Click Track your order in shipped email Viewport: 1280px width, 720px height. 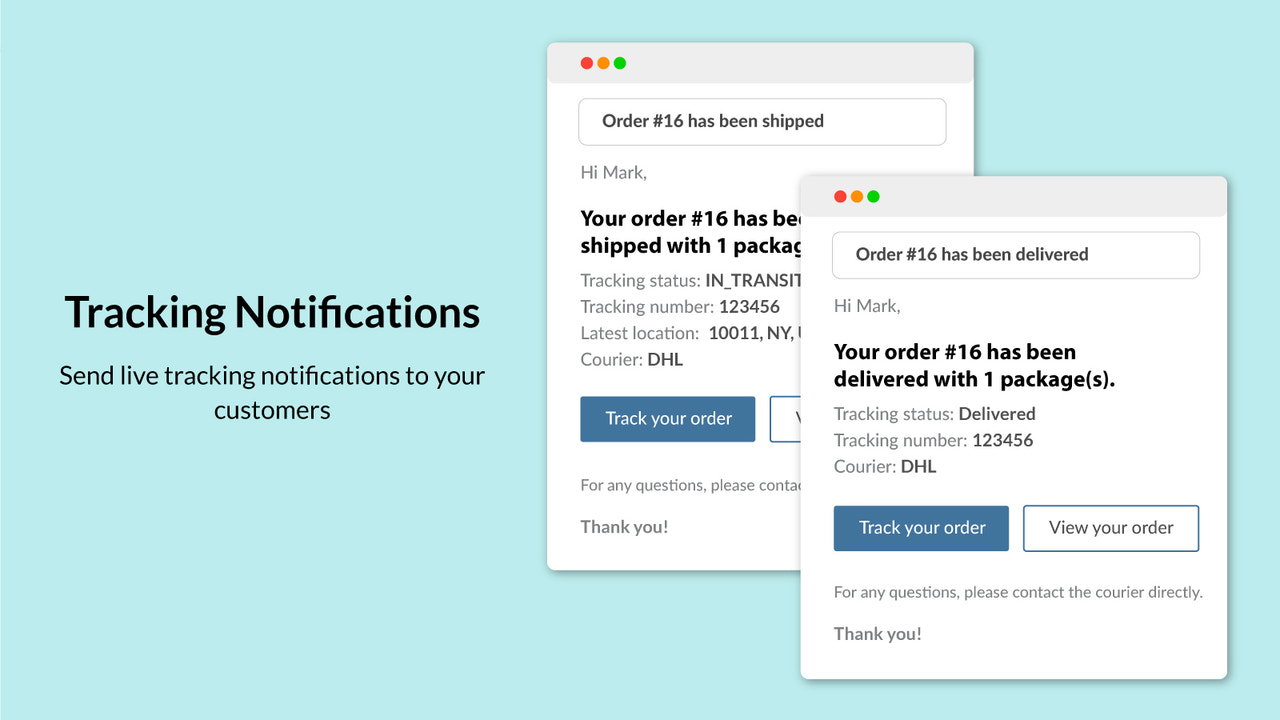point(667,419)
